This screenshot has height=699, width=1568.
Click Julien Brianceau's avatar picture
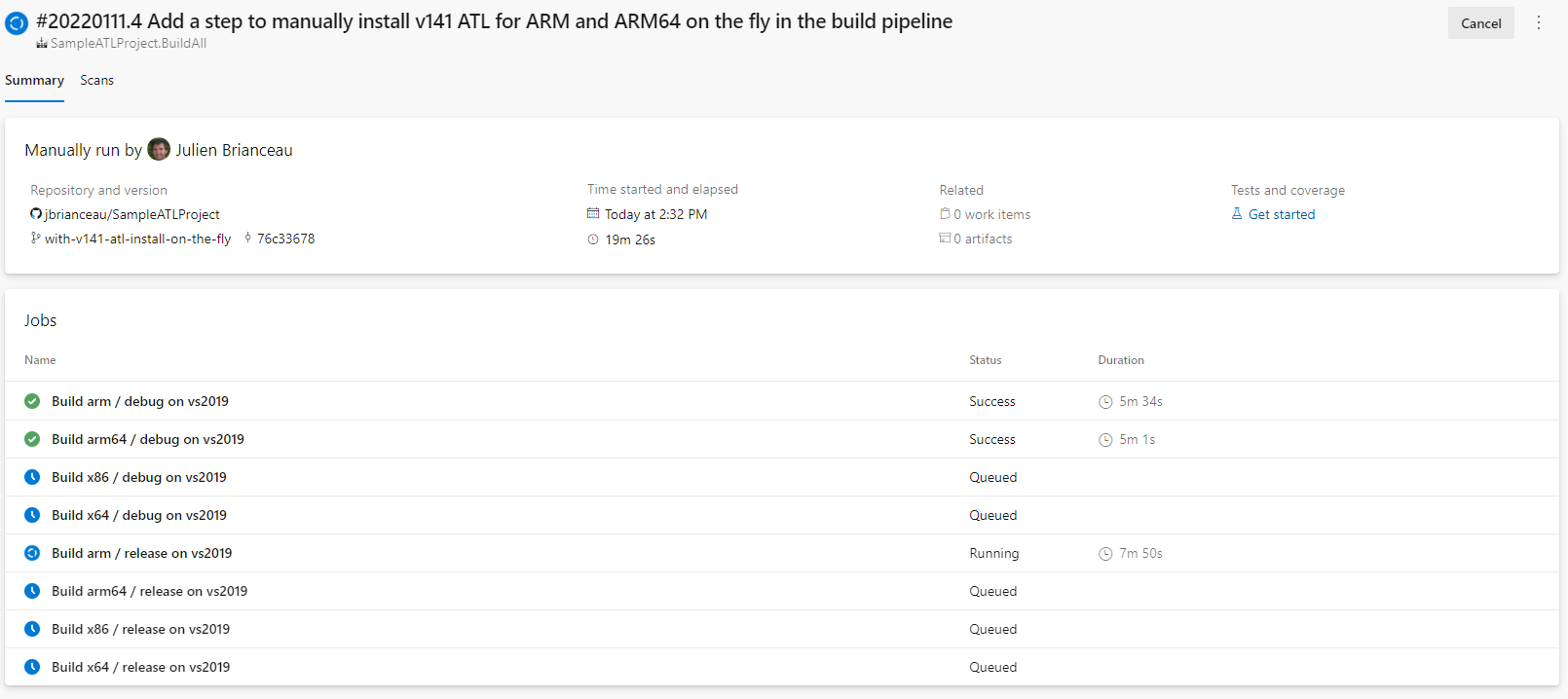coord(159,149)
